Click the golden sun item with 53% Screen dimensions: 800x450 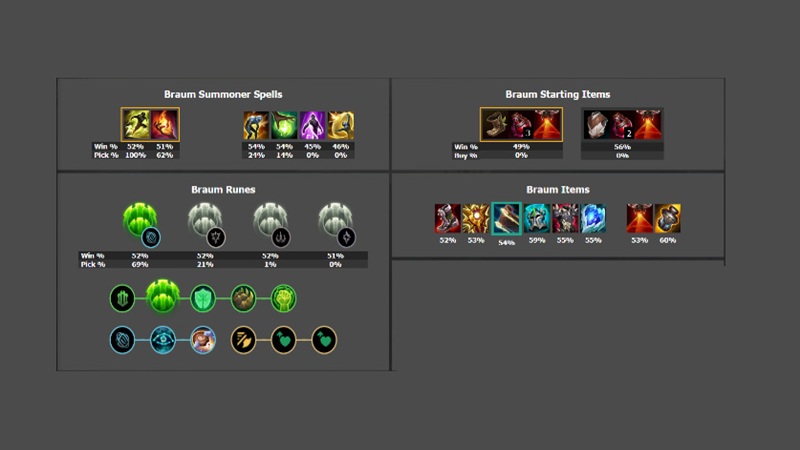coord(476,218)
